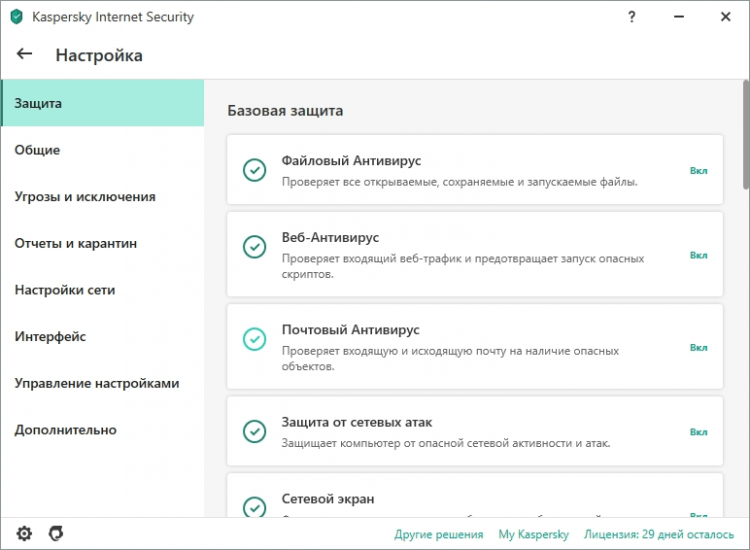Click the back arrow next to Настройка

tap(25, 54)
